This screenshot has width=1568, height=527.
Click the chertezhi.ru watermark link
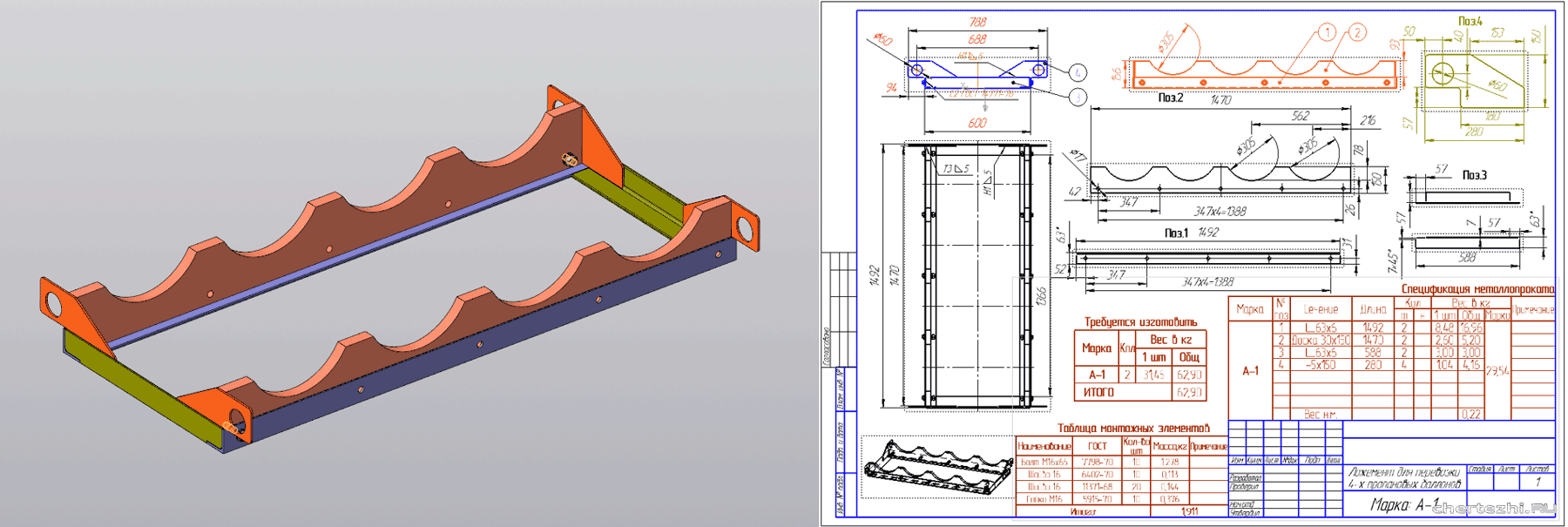(x=1493, y=509)
